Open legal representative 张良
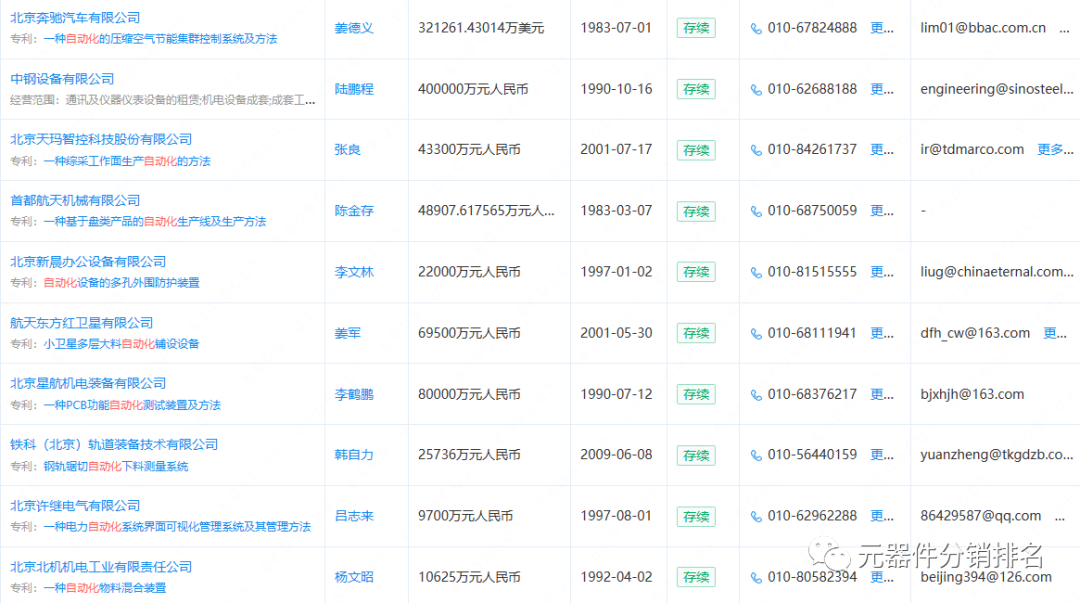The width and height of the screenshot is (1080, 603). click(347, 150)
